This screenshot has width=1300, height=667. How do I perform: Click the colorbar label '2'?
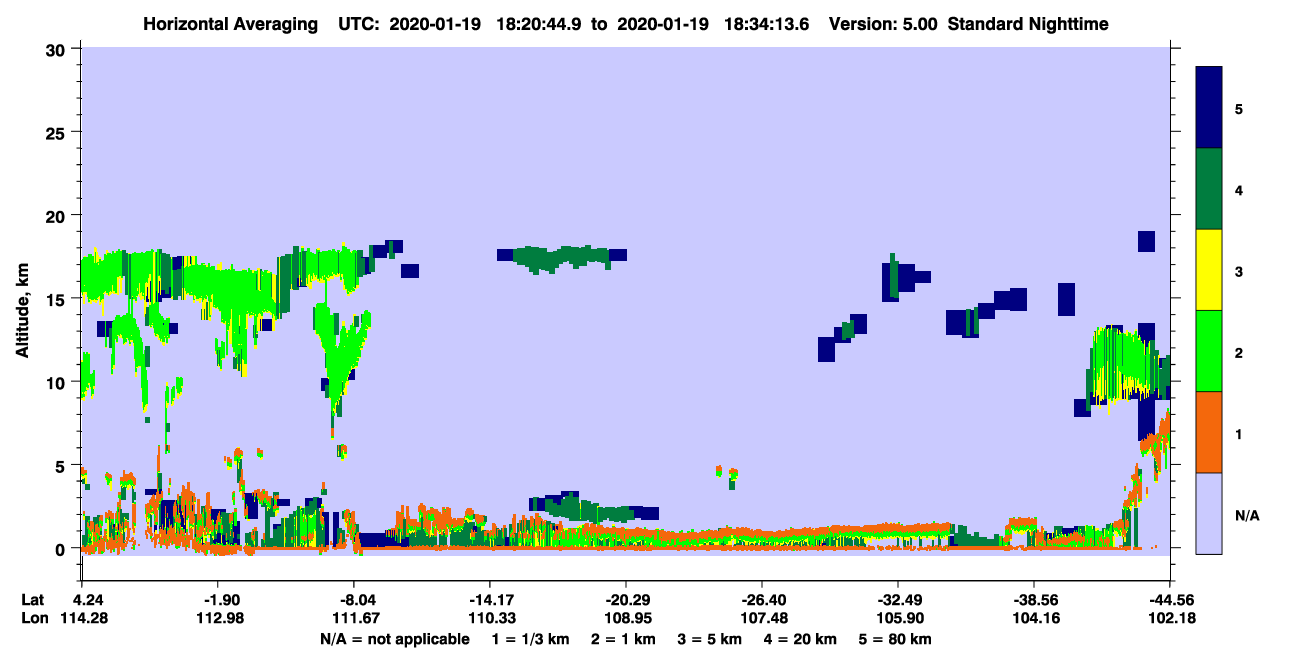pyautogui.click(x=1239, y=352)
